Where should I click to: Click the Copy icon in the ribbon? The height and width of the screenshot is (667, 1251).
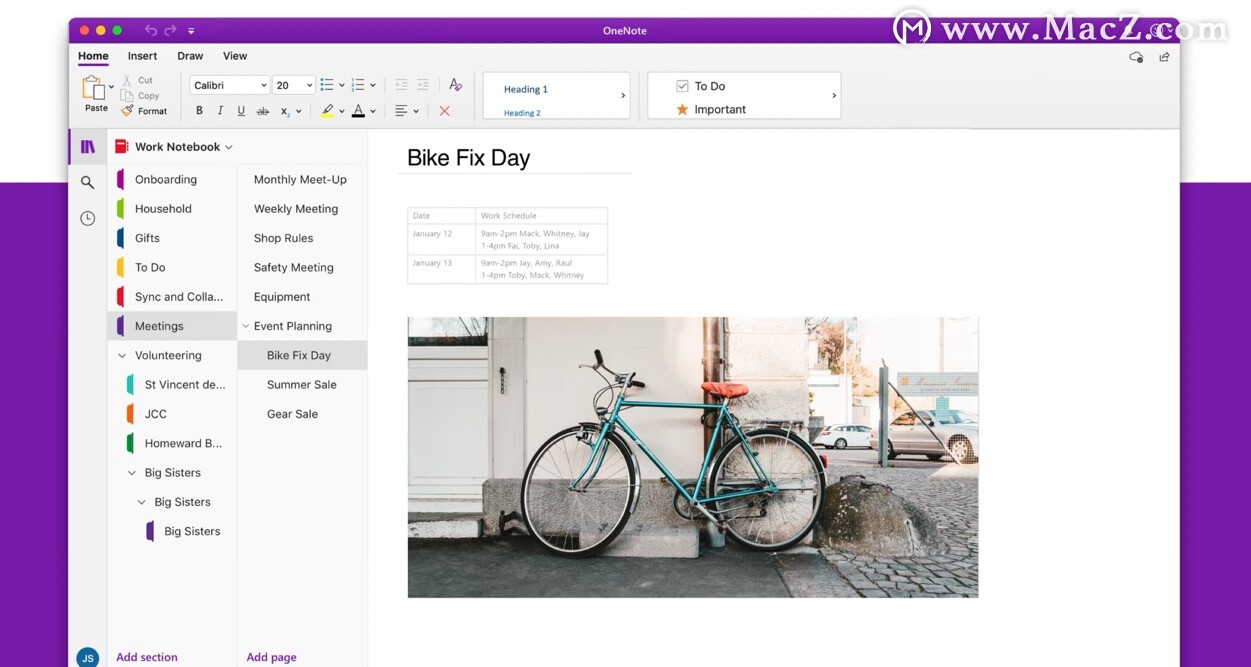coord(127,96)
